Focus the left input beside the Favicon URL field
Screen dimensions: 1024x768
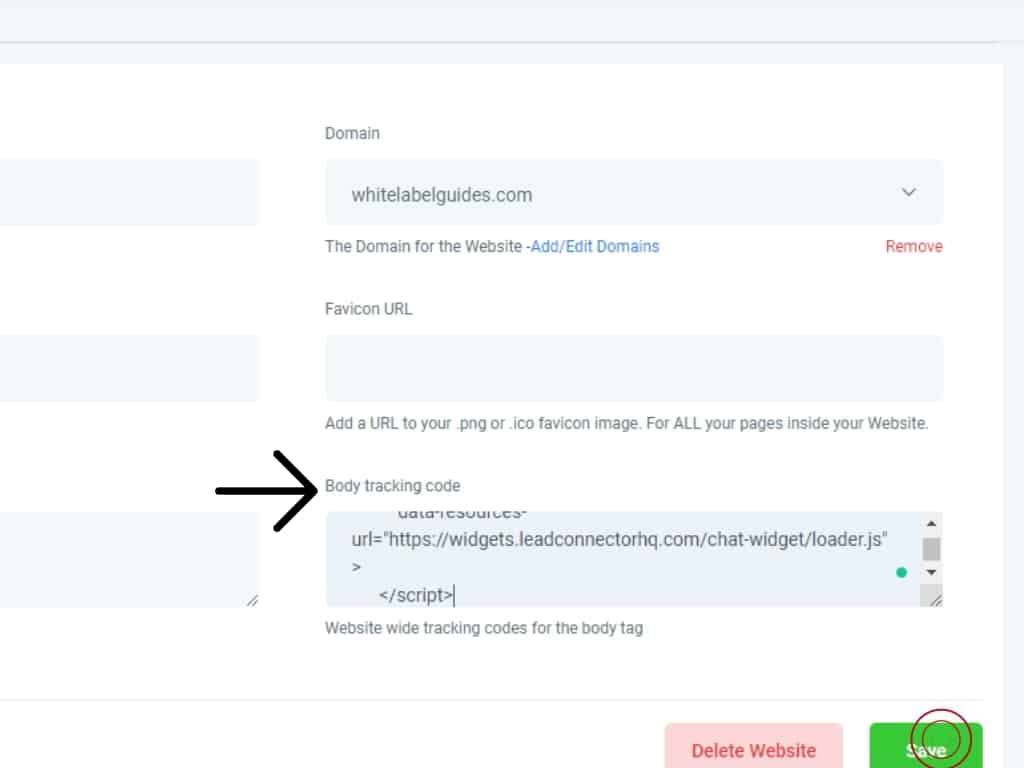coord(128,368)
